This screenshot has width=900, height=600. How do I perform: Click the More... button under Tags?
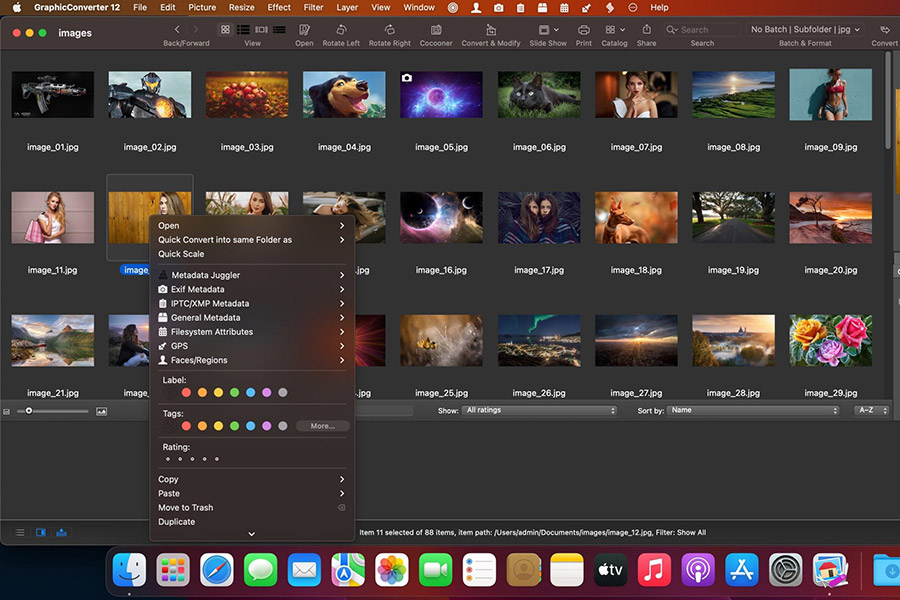tap(322, 425)
